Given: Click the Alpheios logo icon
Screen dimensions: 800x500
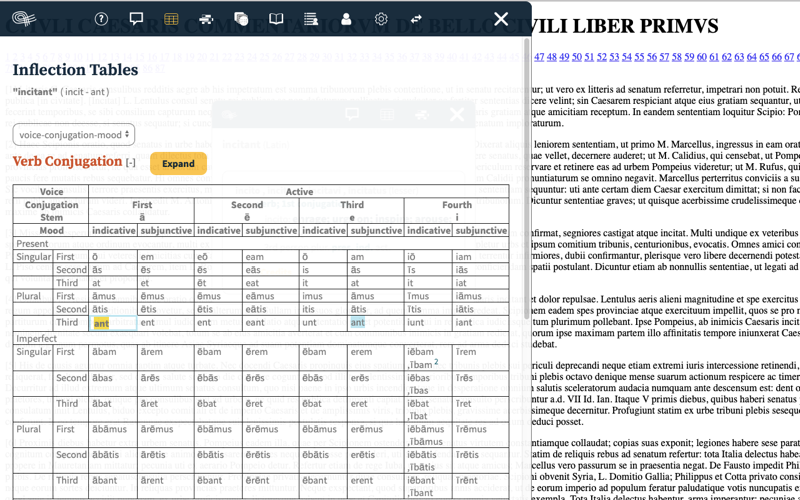Looking at the screenshot, I should 23,19.
